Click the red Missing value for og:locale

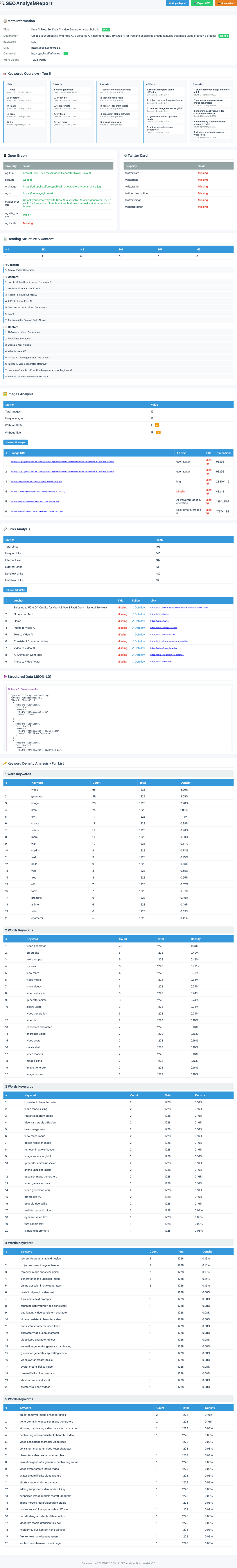(28, 223)
